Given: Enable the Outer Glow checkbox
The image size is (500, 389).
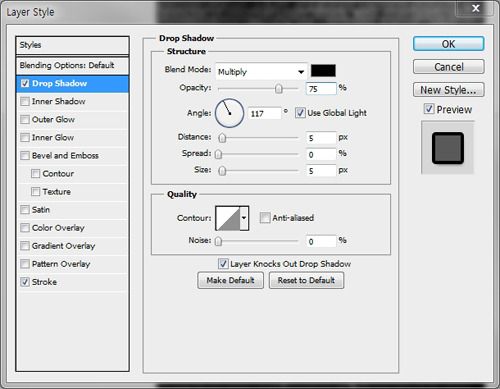Looking at the screenshot, I should tap(25, 119).
